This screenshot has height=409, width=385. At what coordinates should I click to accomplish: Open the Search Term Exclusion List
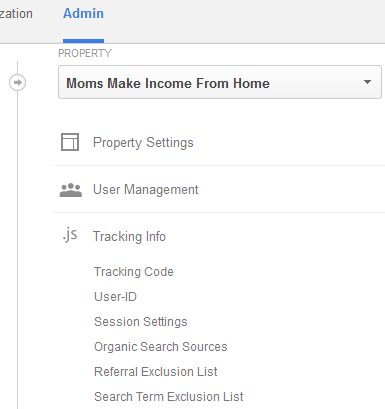click(169, 397)
